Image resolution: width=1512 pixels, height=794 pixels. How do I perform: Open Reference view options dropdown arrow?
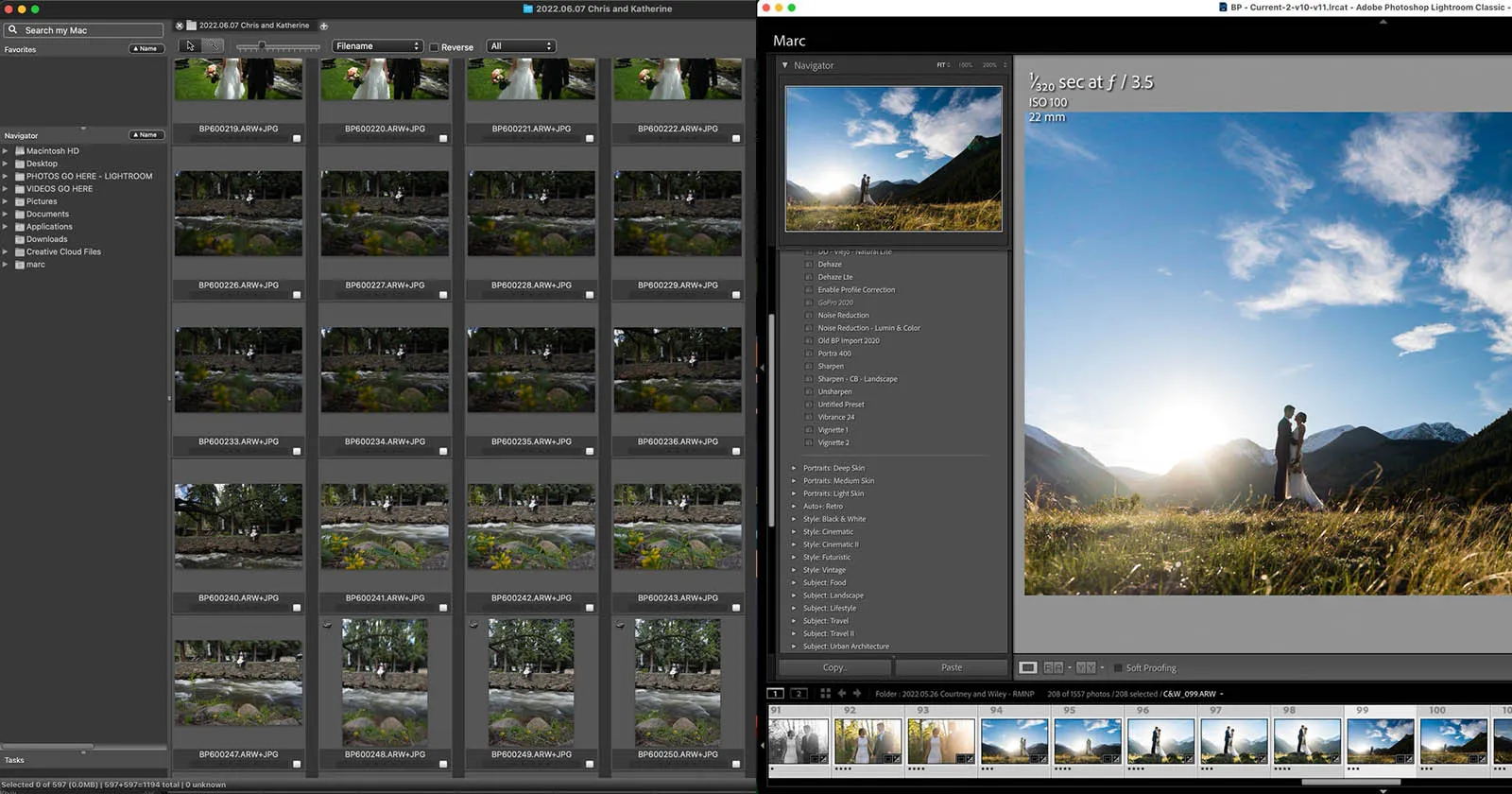(x=1070, y=667)
